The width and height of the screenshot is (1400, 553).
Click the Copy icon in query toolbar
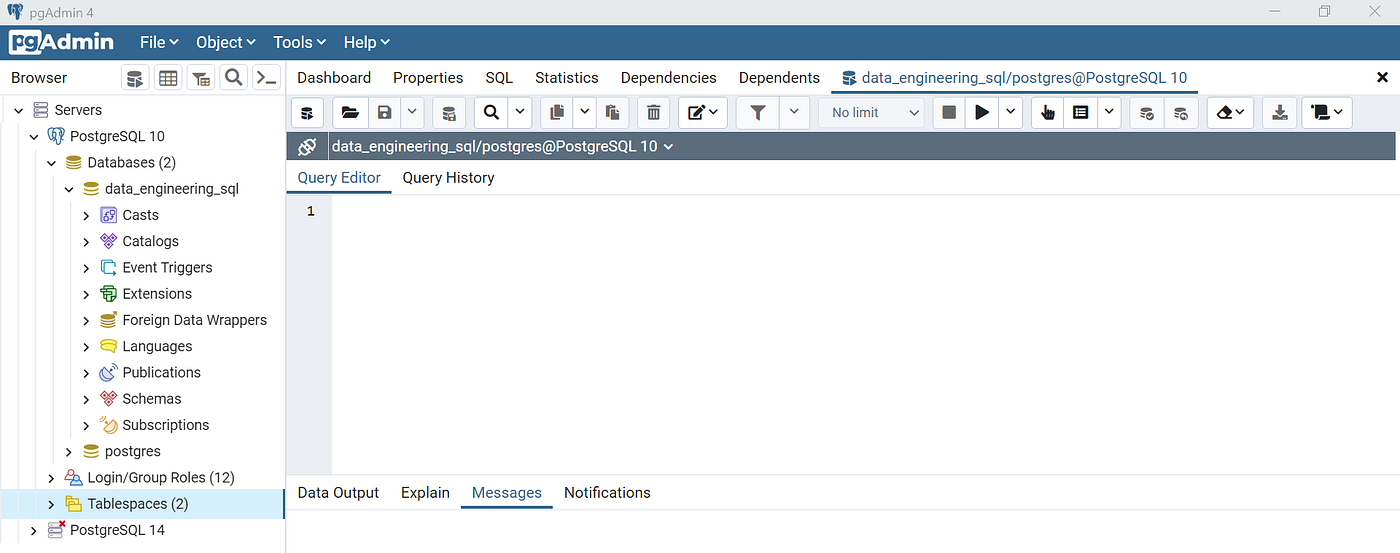point(557,113)
